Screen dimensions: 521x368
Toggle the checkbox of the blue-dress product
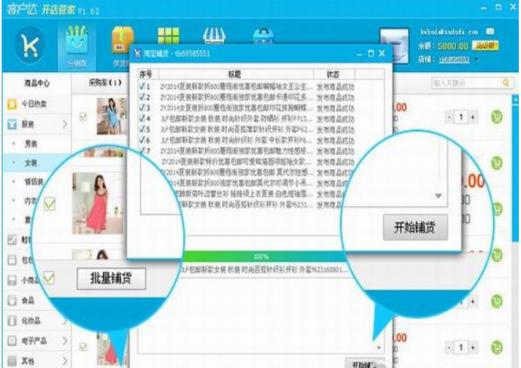pyautogui.click(x=83, y=117)
